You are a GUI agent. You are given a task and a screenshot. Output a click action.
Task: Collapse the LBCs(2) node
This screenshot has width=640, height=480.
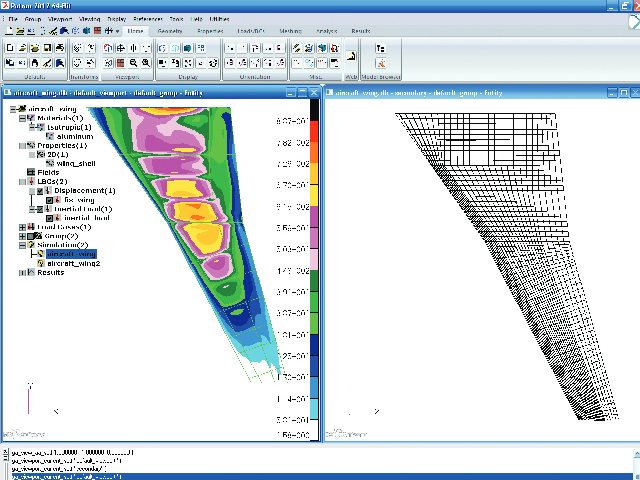(22, 182)
